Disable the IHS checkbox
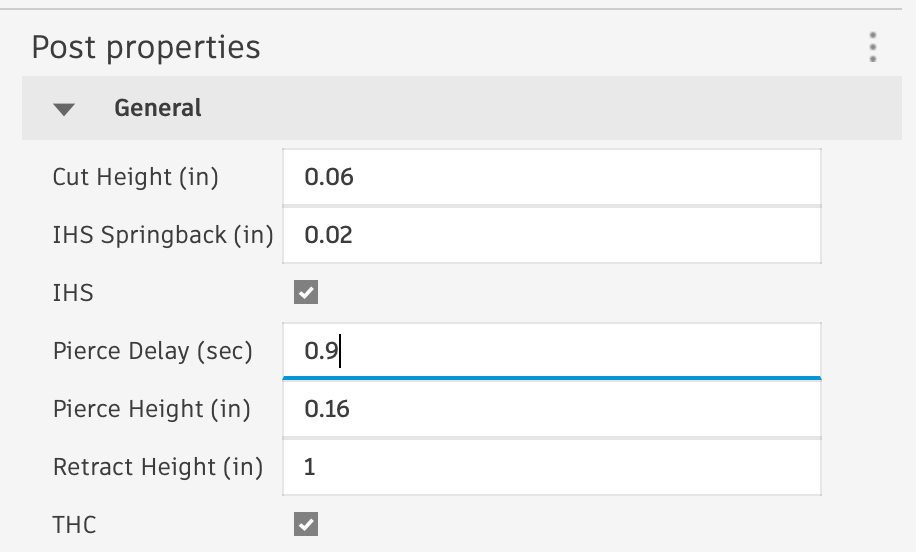The image size is (916, 552). tap(306, 293)
